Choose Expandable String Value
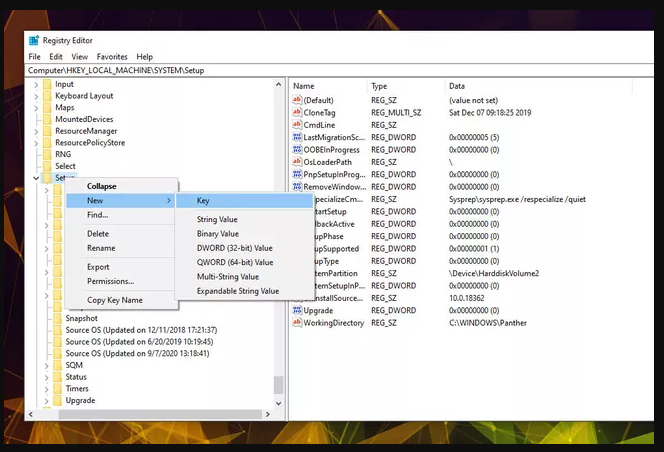Viewport: 664px width, 452px height. point(244,291)
